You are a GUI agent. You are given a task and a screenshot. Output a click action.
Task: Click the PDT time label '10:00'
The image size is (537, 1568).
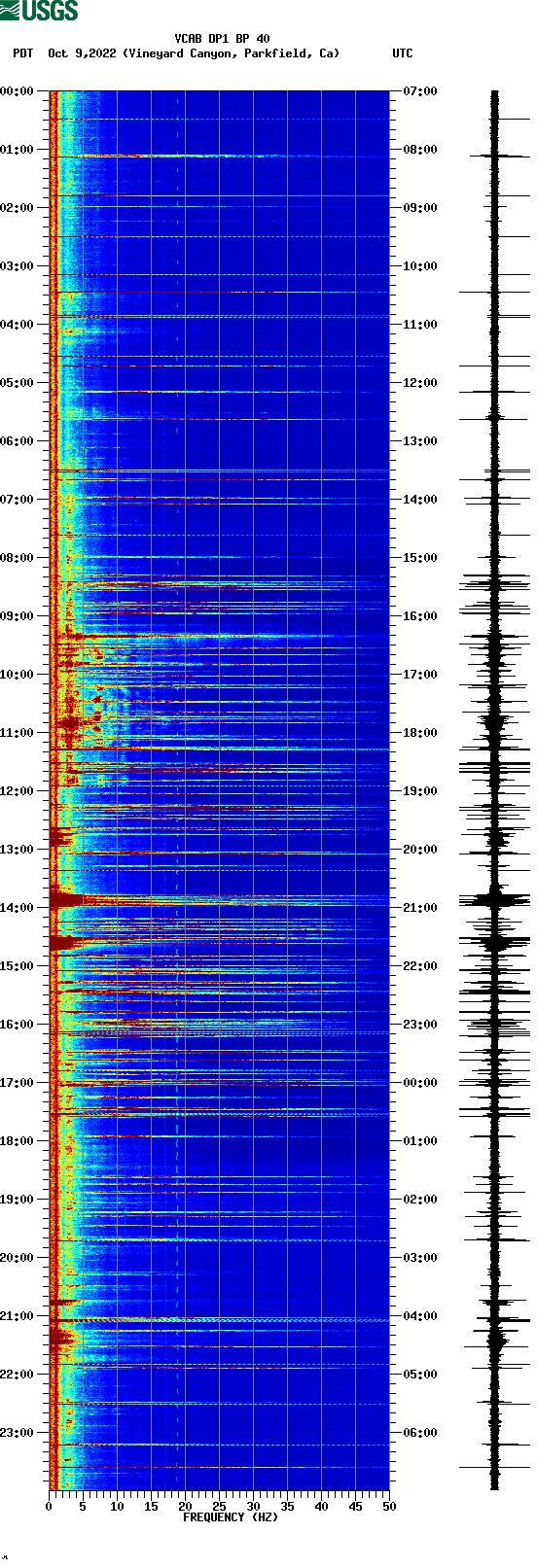click(18, 675)
